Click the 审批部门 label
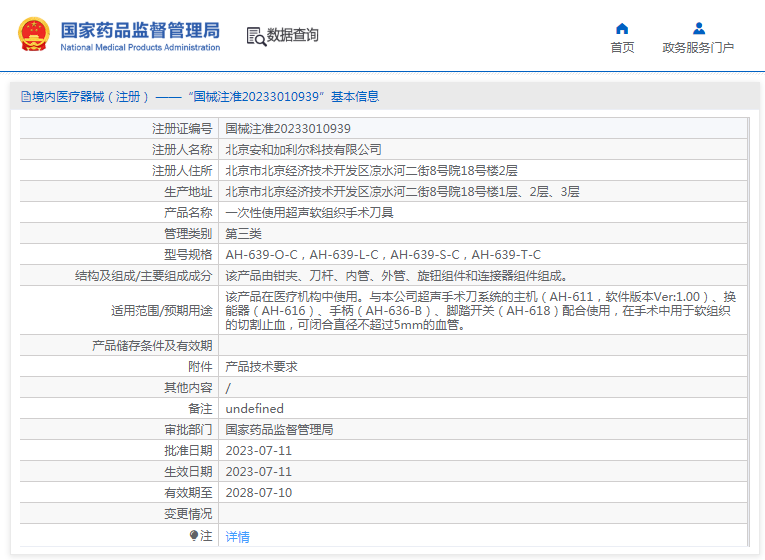Viewport: 765px width, 560px height. (x=188, y=429)
